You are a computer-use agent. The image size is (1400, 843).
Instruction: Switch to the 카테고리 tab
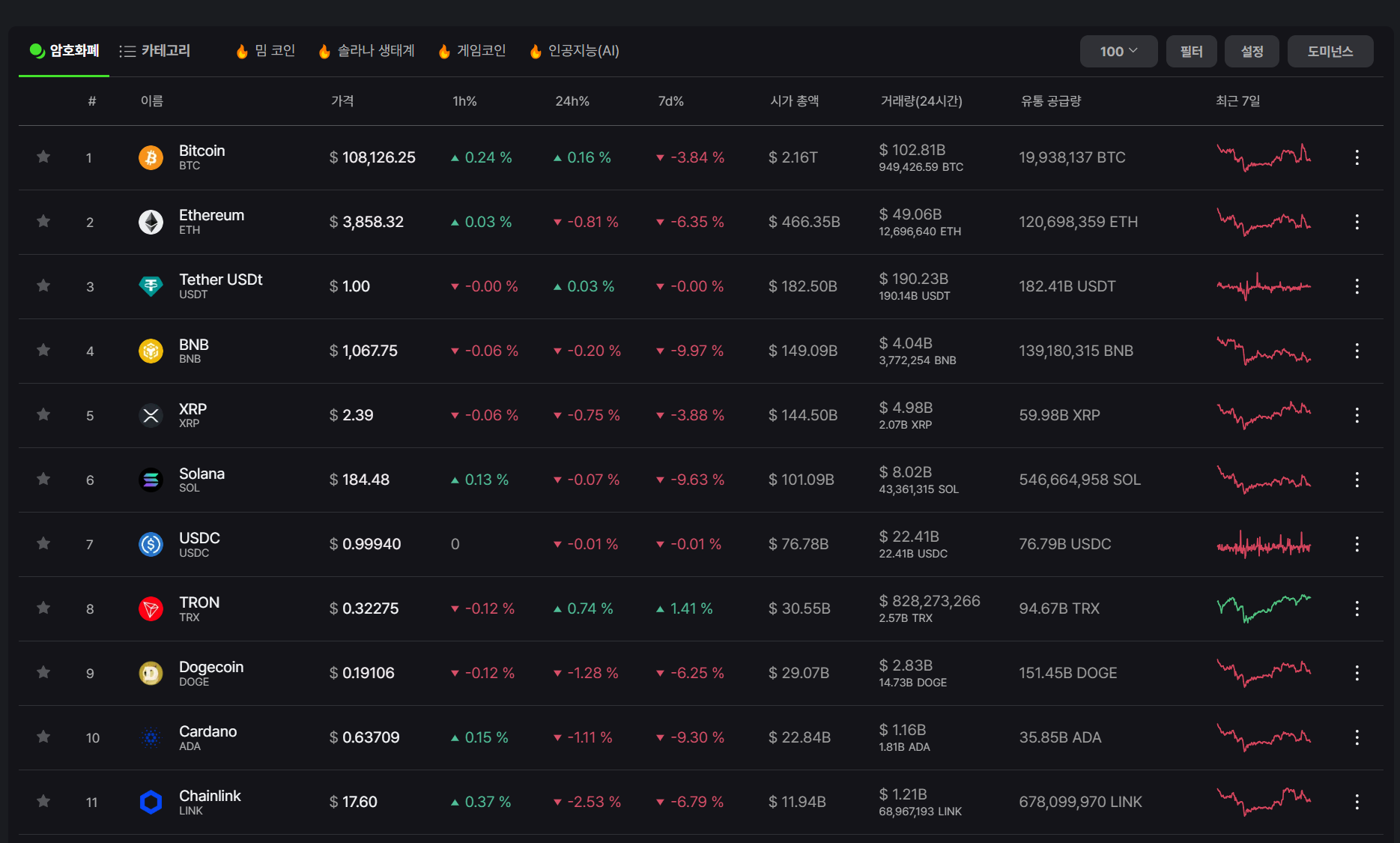point(155,51)
